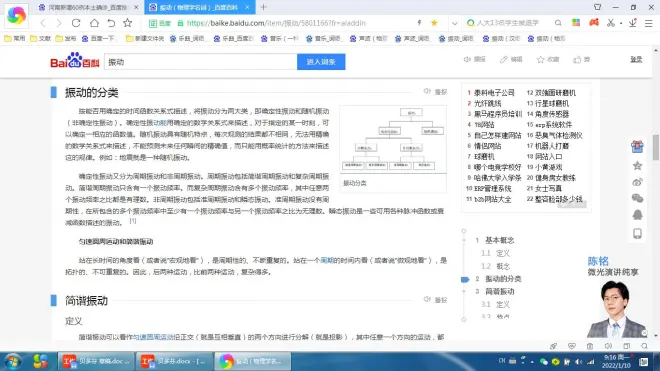Click the WeChat icon in right sidebar
The width and height of the screenshot is (660, 371).
(637, 198)
